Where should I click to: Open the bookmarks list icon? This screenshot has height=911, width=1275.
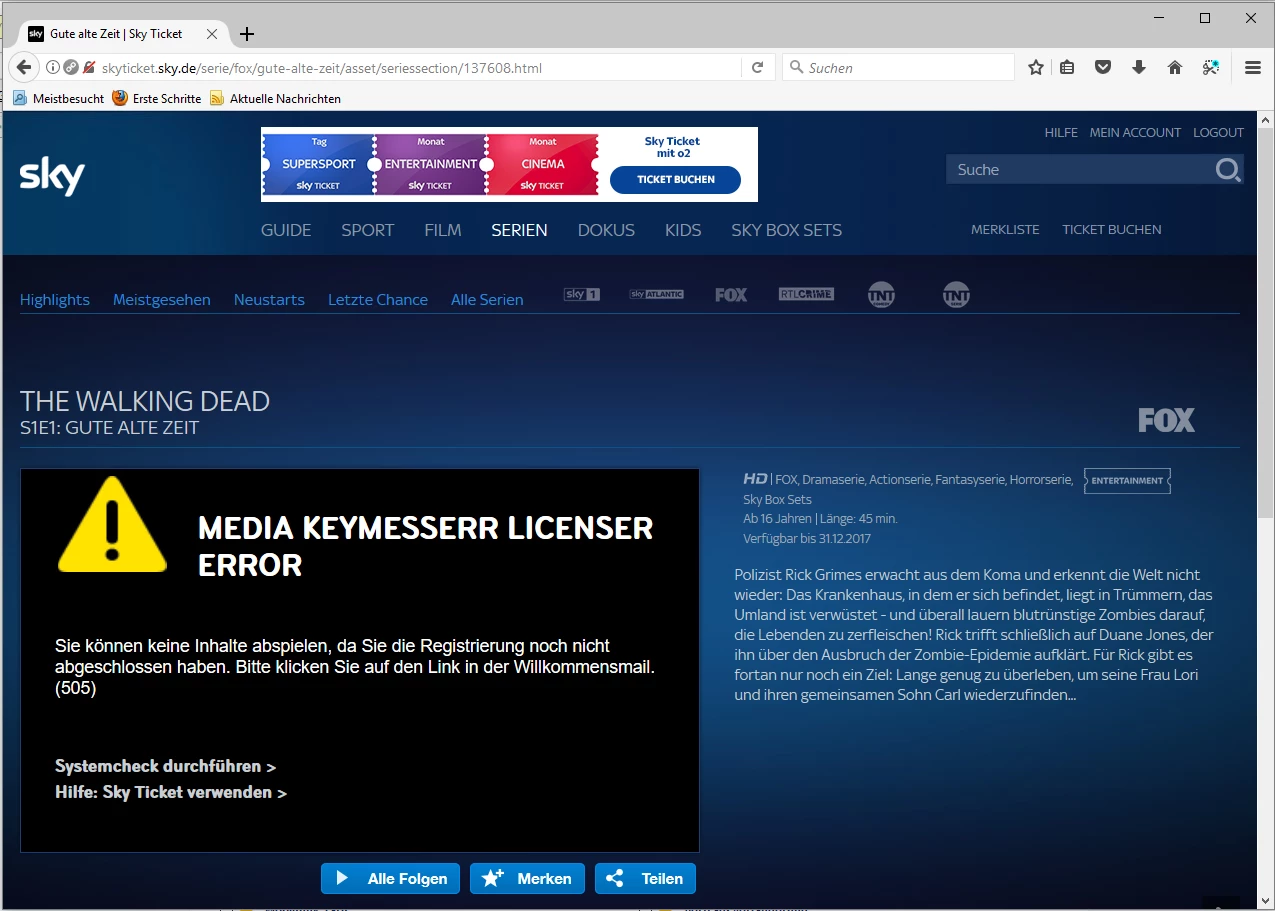point(1067,68)
